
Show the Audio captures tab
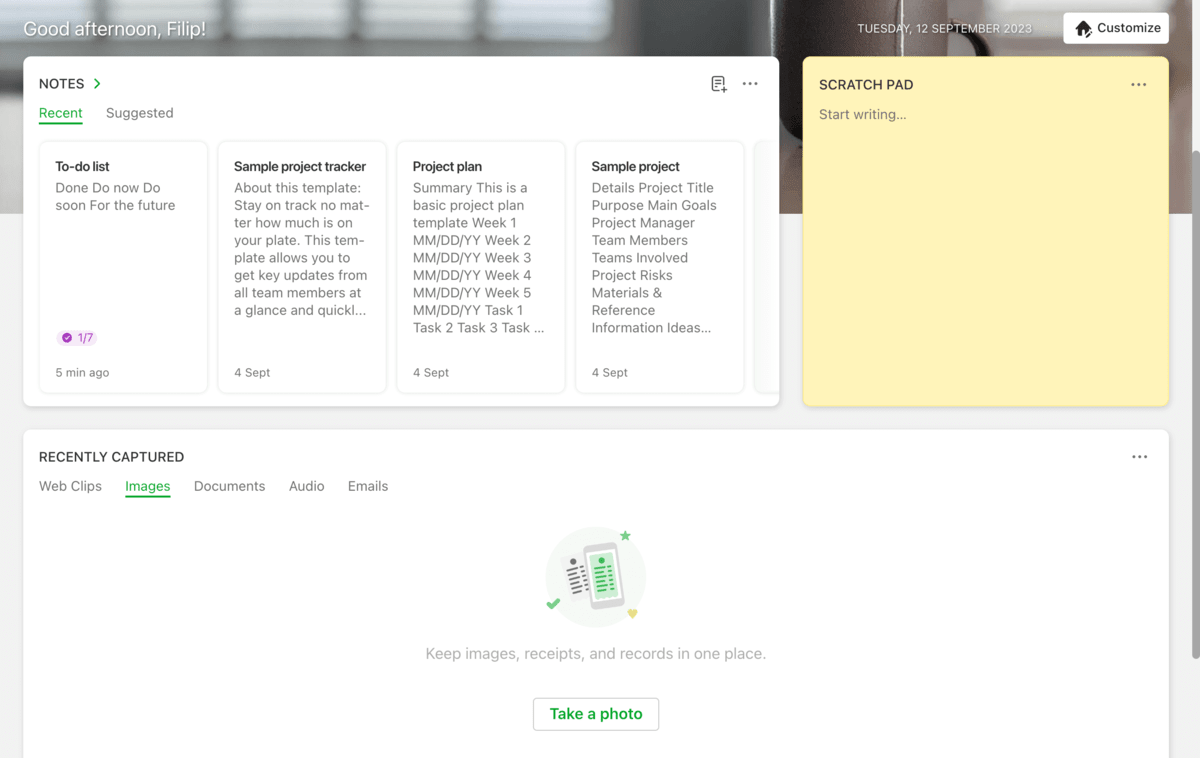click(x=306, y=486)
